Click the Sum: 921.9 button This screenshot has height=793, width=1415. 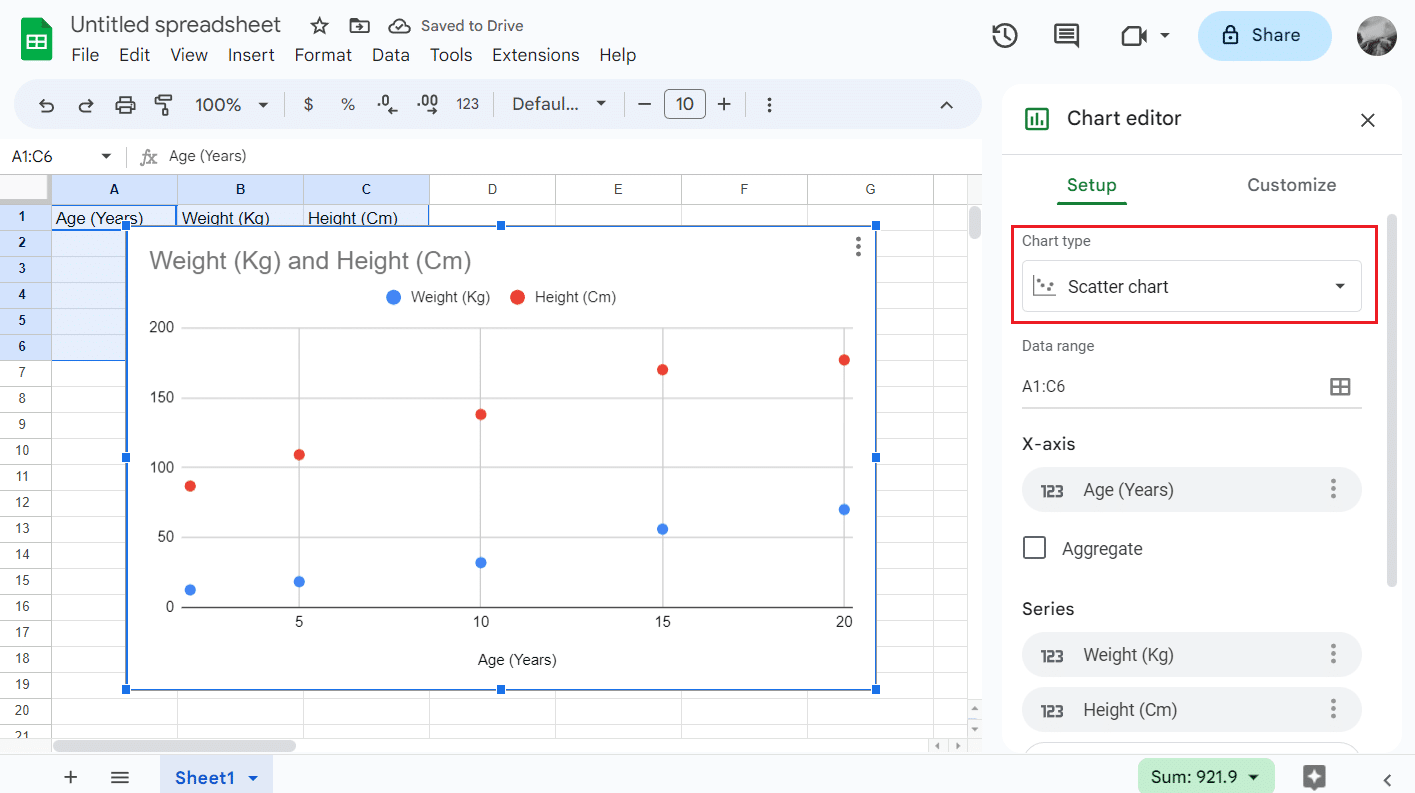click(x=1206, y=777)
